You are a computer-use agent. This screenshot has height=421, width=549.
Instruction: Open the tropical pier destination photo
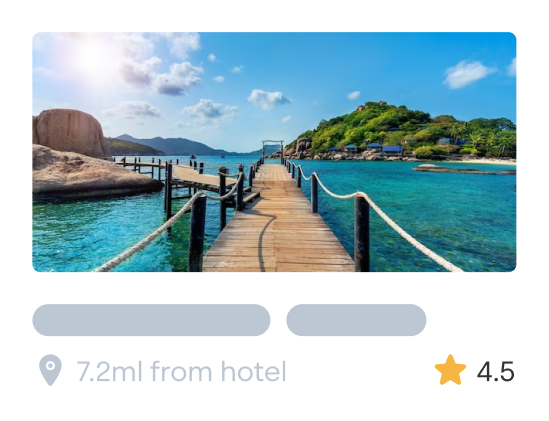coord(274,152)
